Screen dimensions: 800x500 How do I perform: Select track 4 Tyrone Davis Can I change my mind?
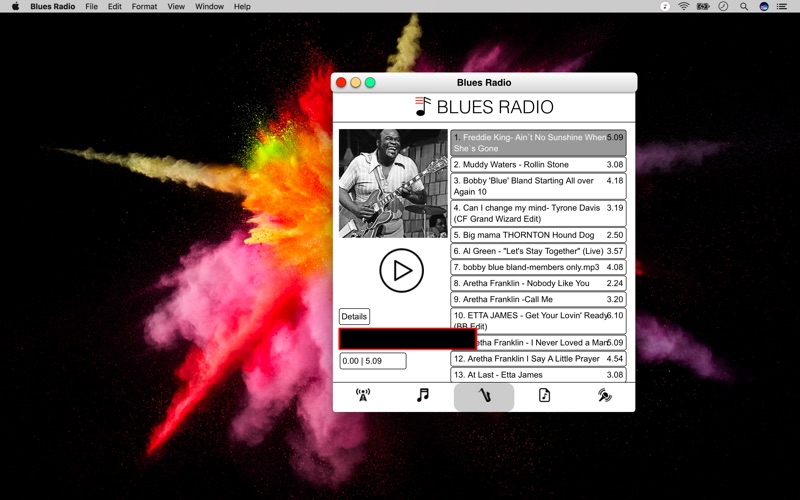(538, 213)
